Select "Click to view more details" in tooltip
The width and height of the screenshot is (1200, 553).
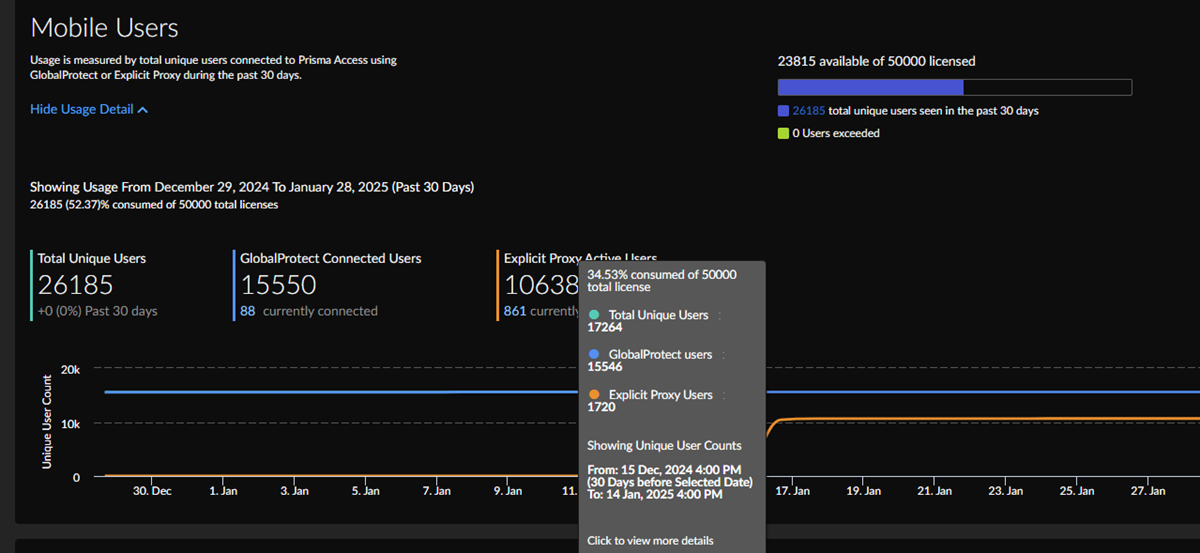coord(650,541)
